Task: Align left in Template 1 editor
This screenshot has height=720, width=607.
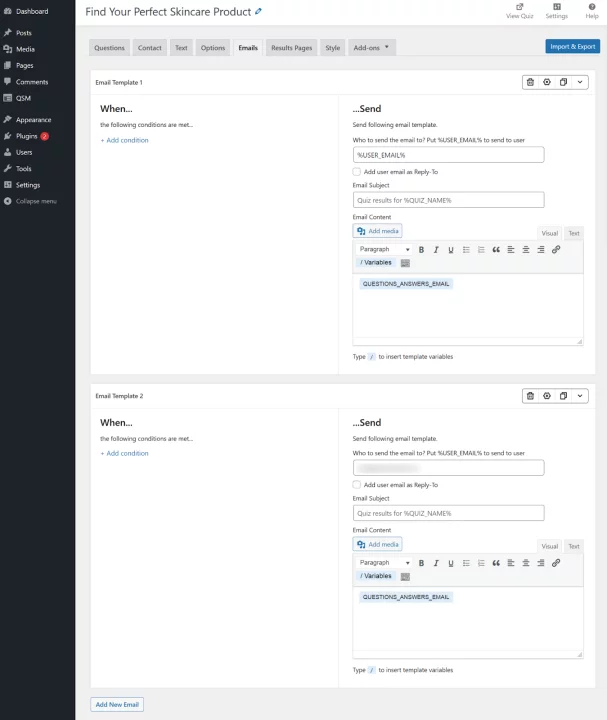Action: tap(511, 250)
